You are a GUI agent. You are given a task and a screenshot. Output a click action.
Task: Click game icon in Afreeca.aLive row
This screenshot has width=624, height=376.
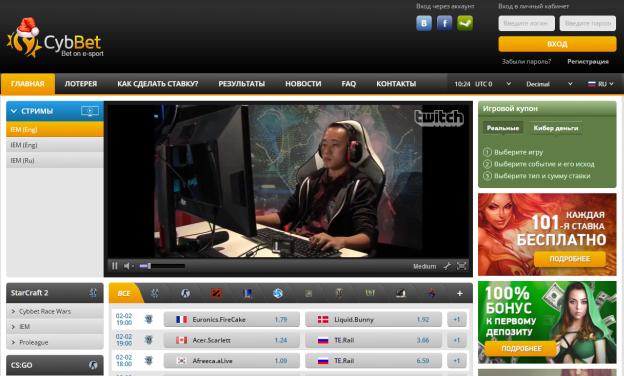[x=149, y=360]
